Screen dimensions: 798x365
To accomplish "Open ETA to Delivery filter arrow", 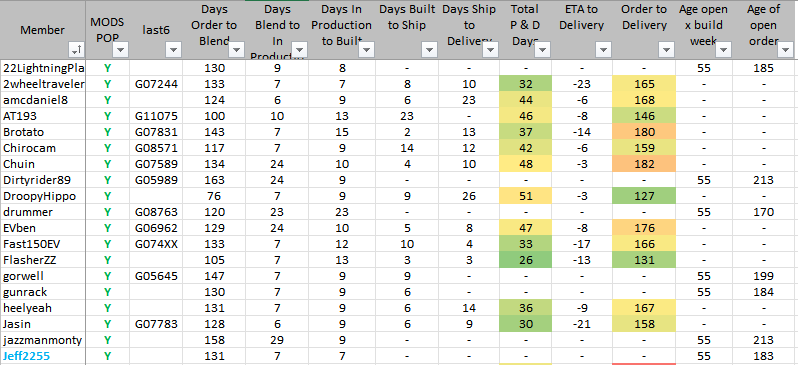I will pos(603,50).
